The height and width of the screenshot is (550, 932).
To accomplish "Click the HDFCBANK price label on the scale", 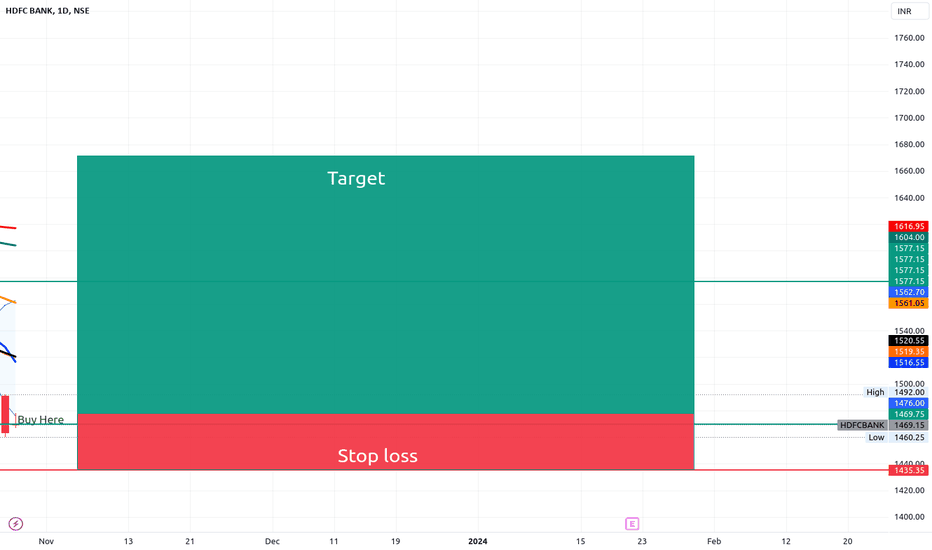I will coord(862,425).
